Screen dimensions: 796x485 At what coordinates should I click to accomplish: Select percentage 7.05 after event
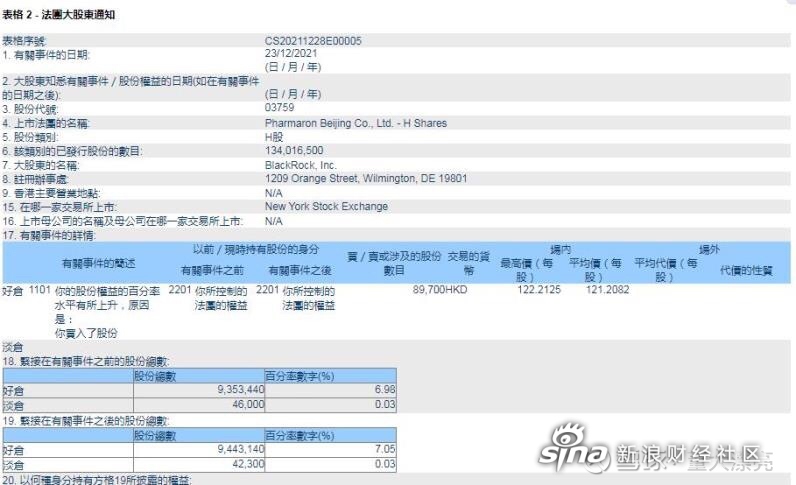[385, 449]
